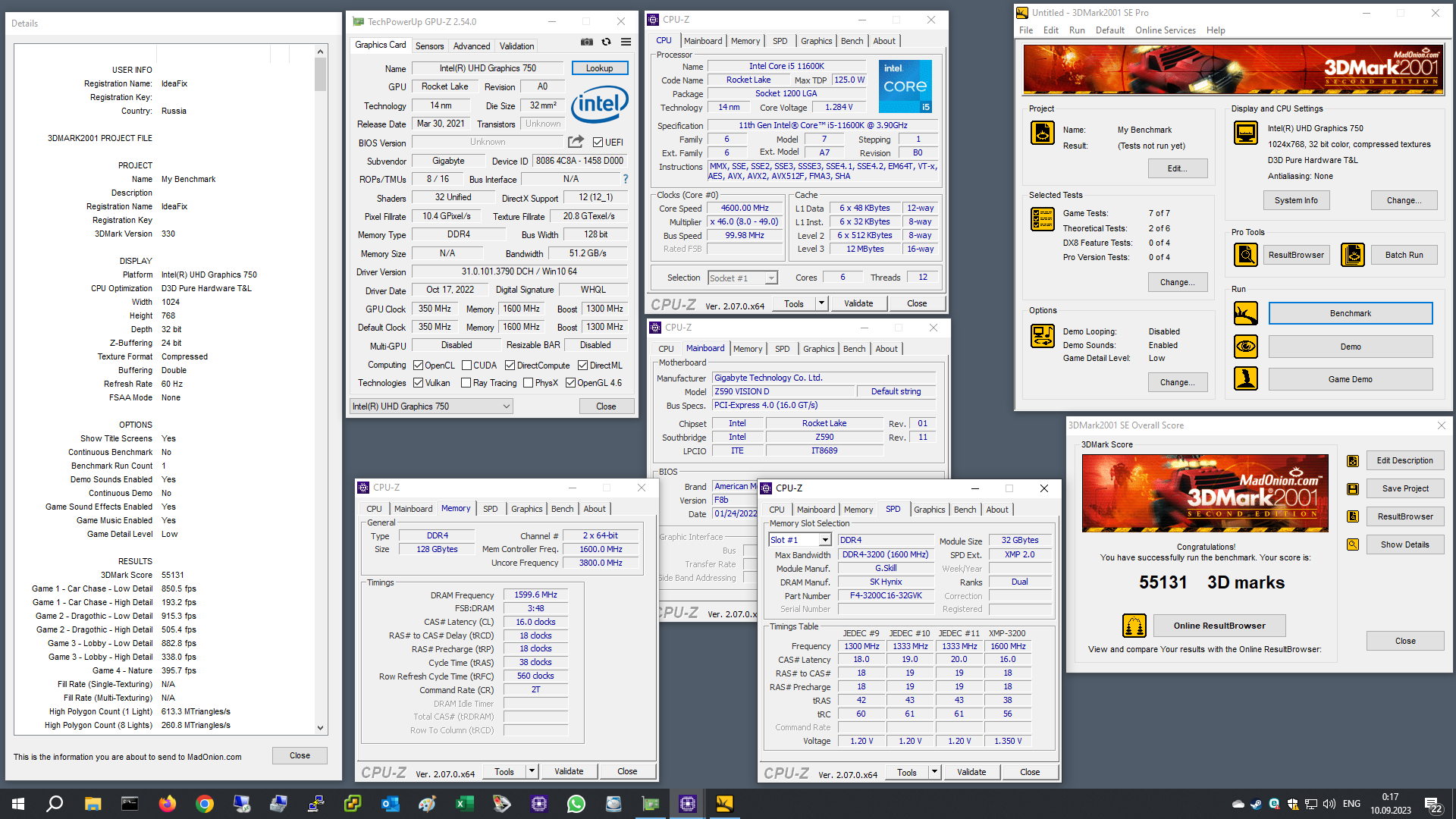The image size is (1456, 819).
Task: Open the File menu in 3DMark2001
Action: click(1026, 30)
